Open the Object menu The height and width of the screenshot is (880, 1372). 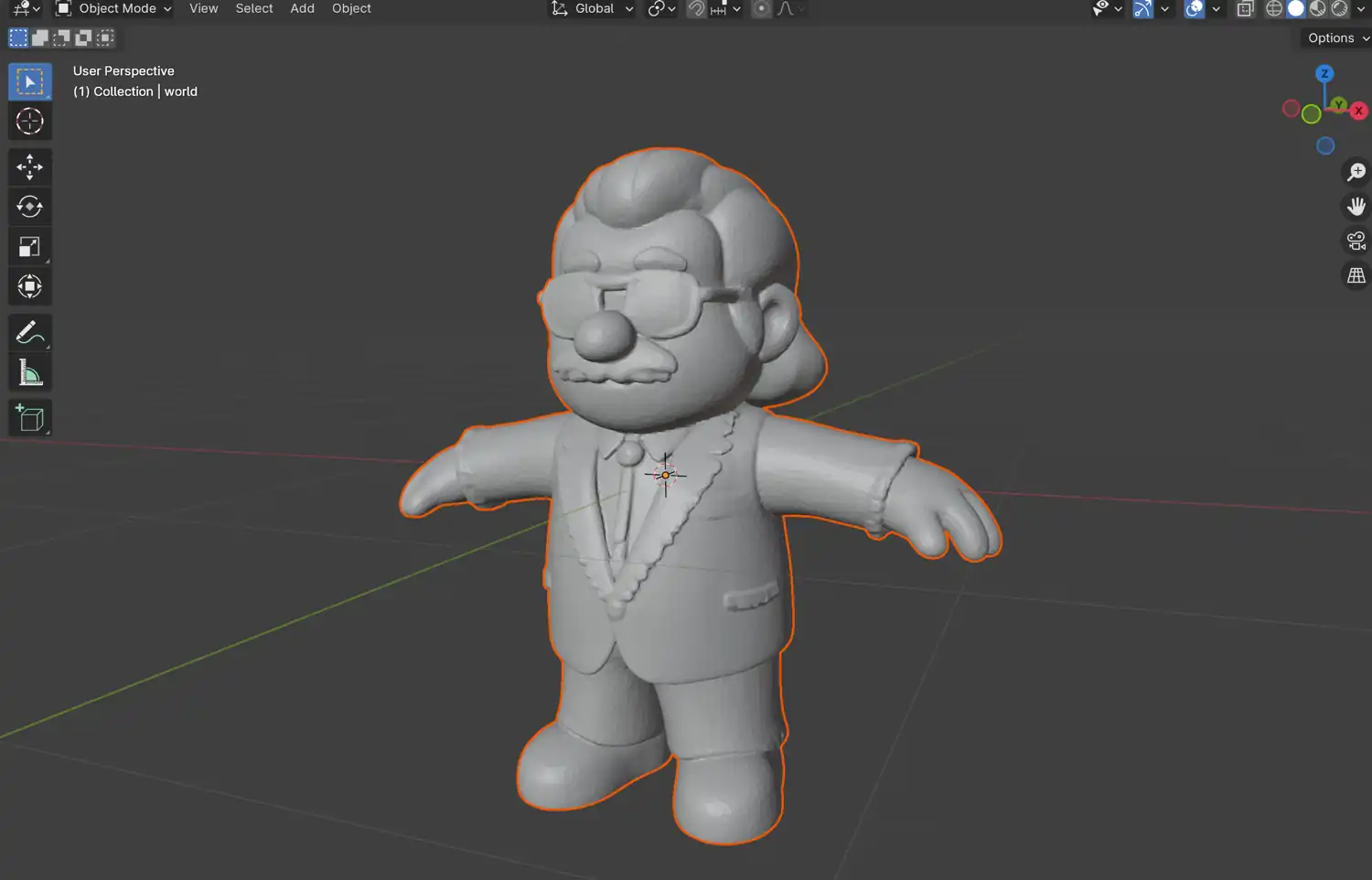[x=351, y=9]
